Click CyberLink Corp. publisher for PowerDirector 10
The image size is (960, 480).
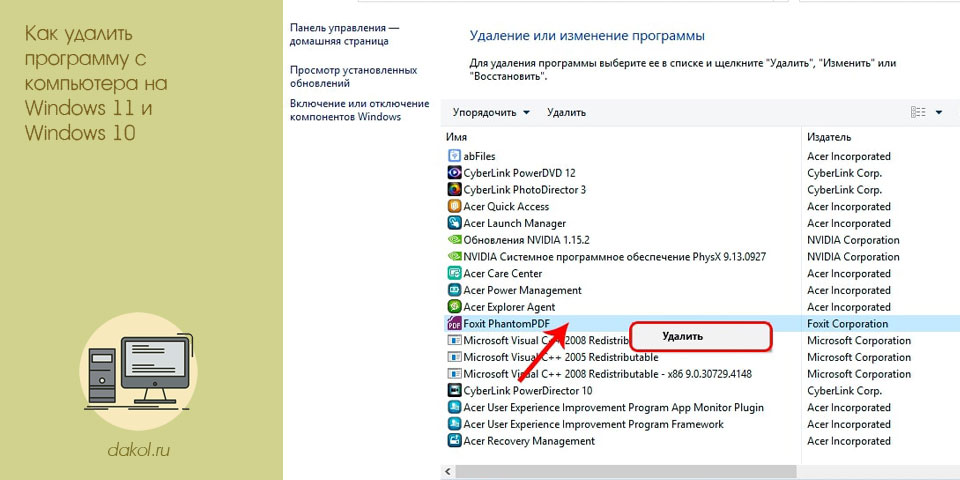coord(844,391)
